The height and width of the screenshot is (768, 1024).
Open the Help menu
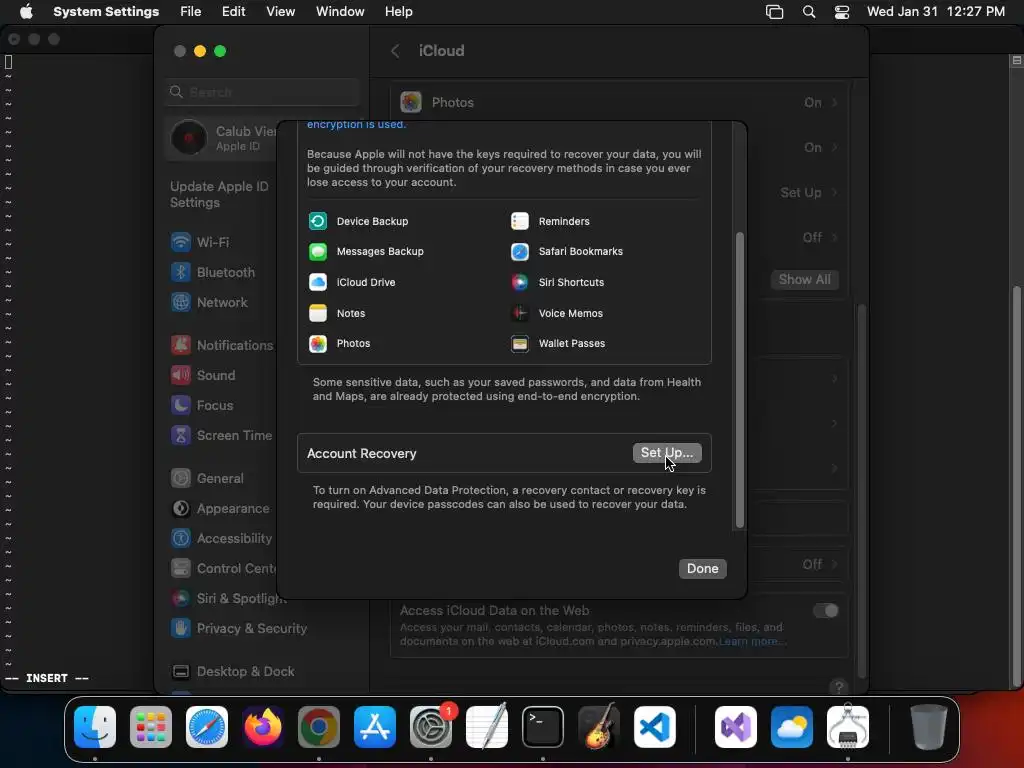[x=398, y=12]
